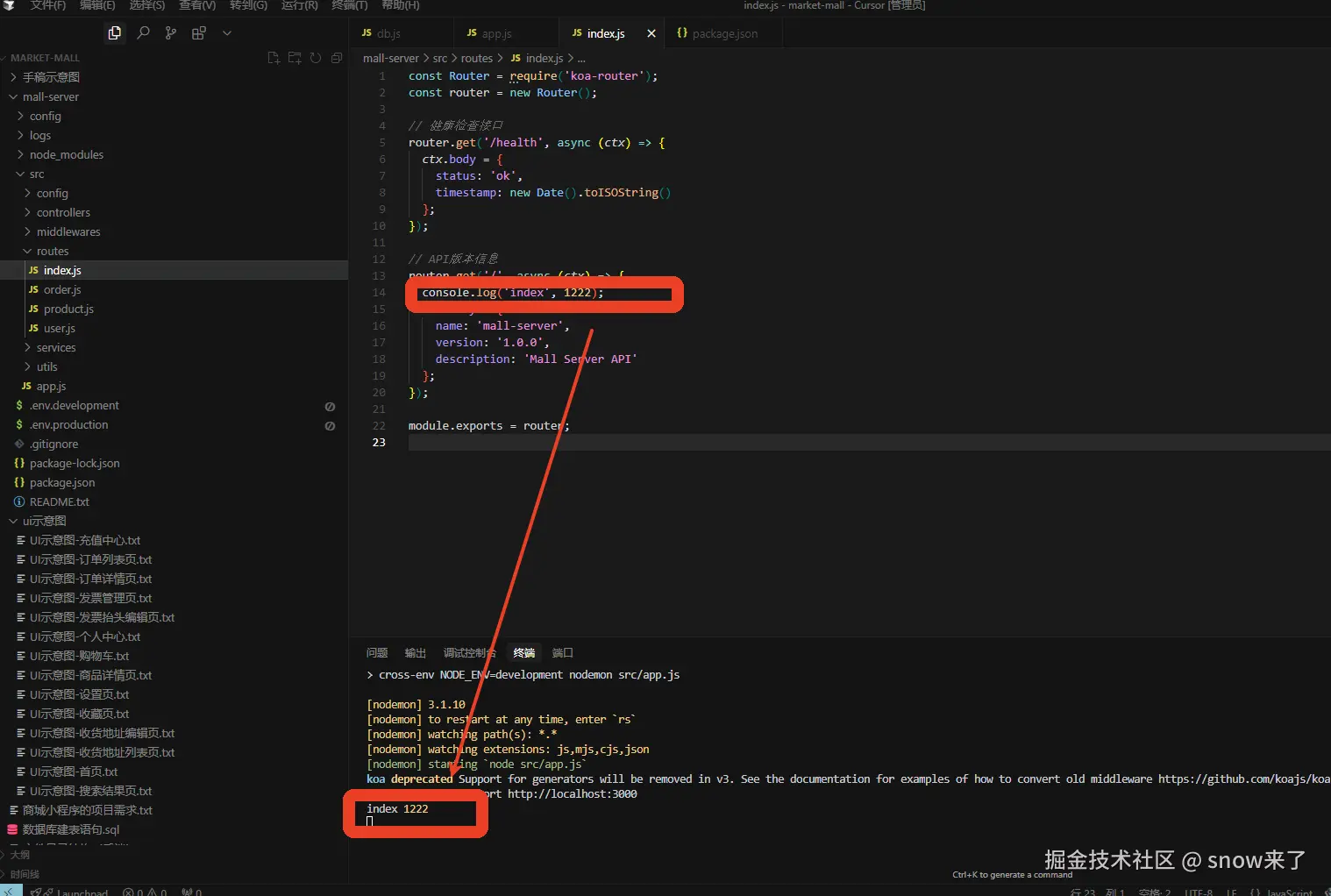
Task: Refresh the explorer file tree
Action: point(316,58)
